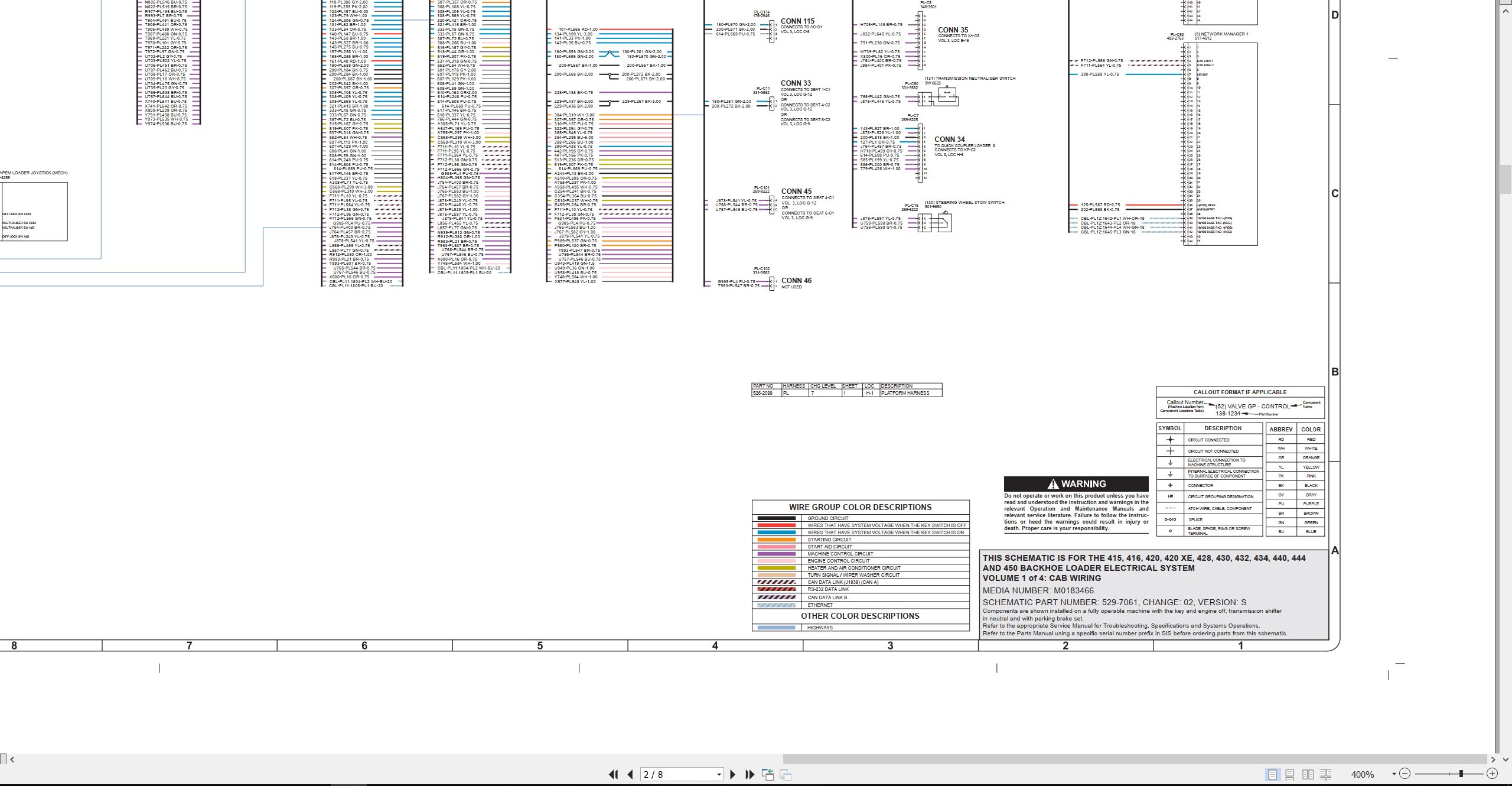Click the VOLUME 1 of 4: CAB WIRING text
The width and height of the screenshot is (1512, 786).
click(1041, 578)
